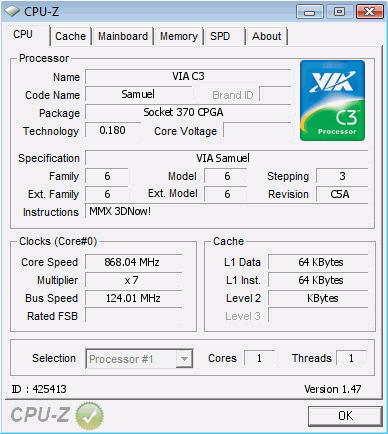Select the Memory tab

[x=179, y=36]
